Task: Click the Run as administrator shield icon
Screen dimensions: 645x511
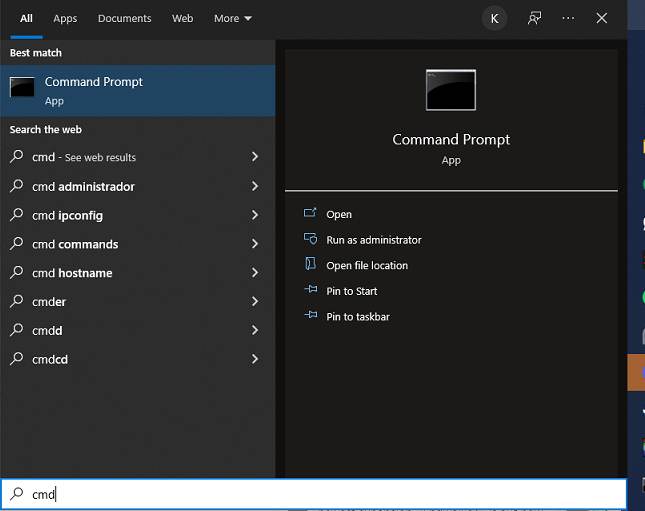Action: pos(309,239)
